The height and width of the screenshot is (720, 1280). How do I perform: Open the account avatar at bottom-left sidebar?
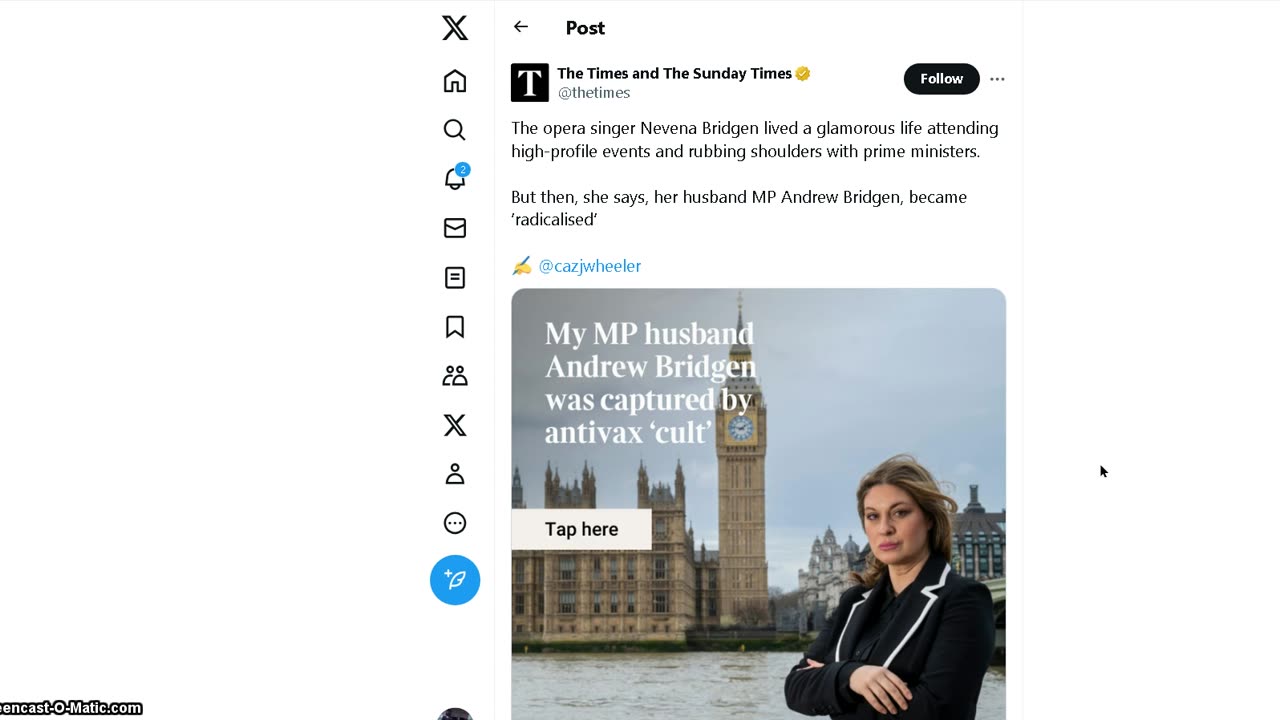pyautogui.click(x=455, y=714)
